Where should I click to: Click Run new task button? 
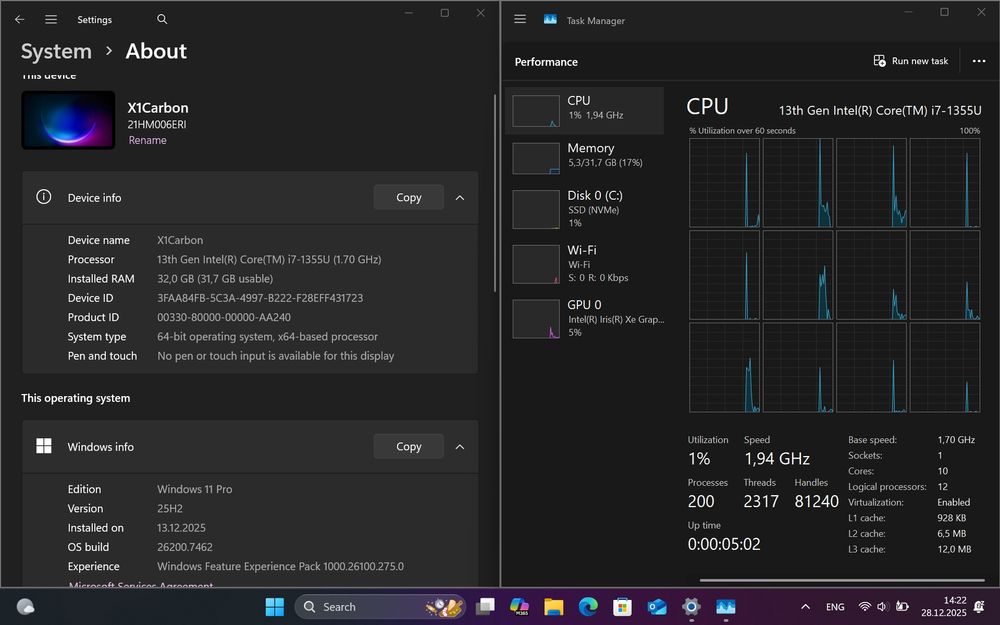coord(911,61)
